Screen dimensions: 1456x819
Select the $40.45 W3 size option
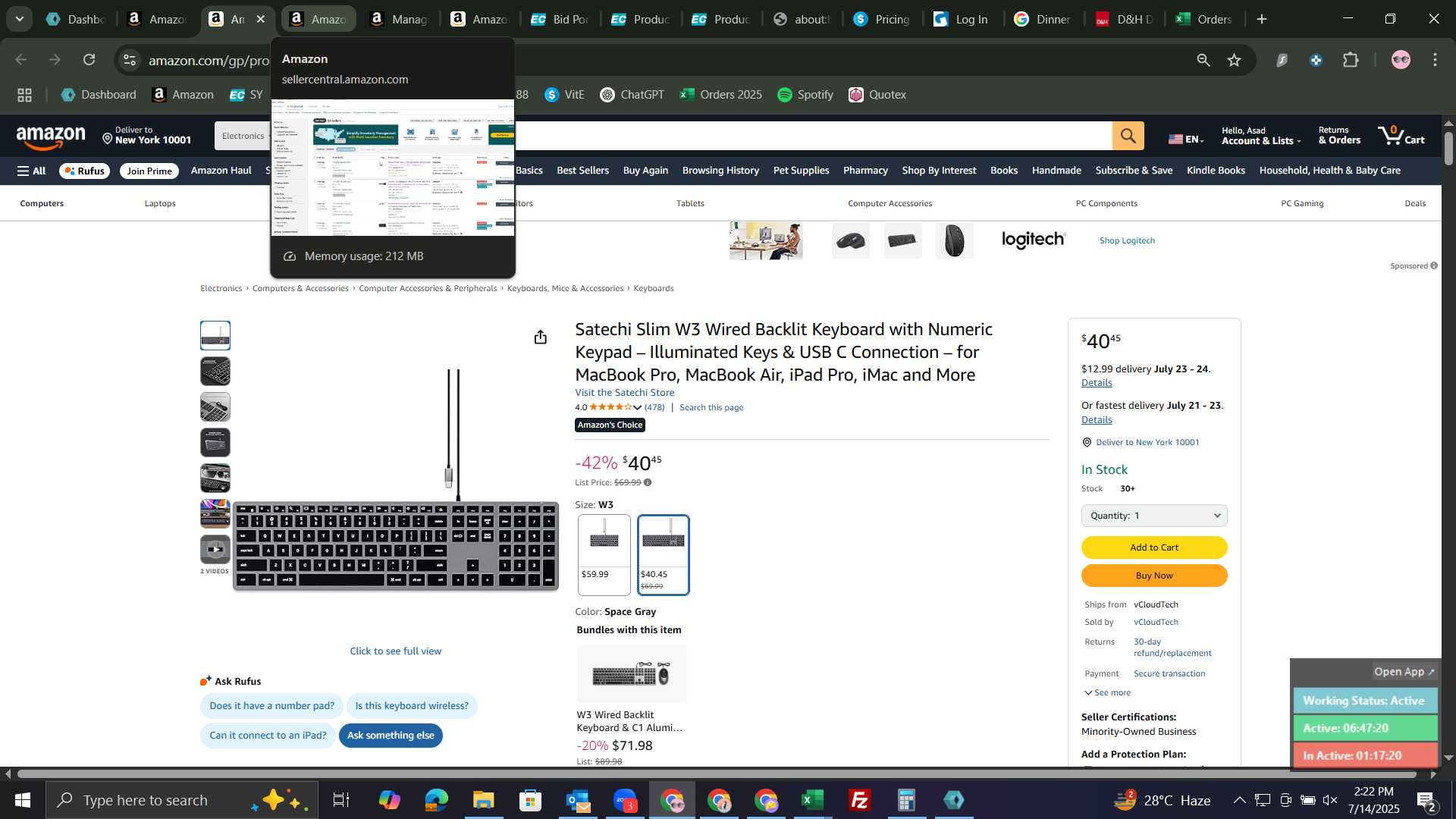click(x=663, y=554)
